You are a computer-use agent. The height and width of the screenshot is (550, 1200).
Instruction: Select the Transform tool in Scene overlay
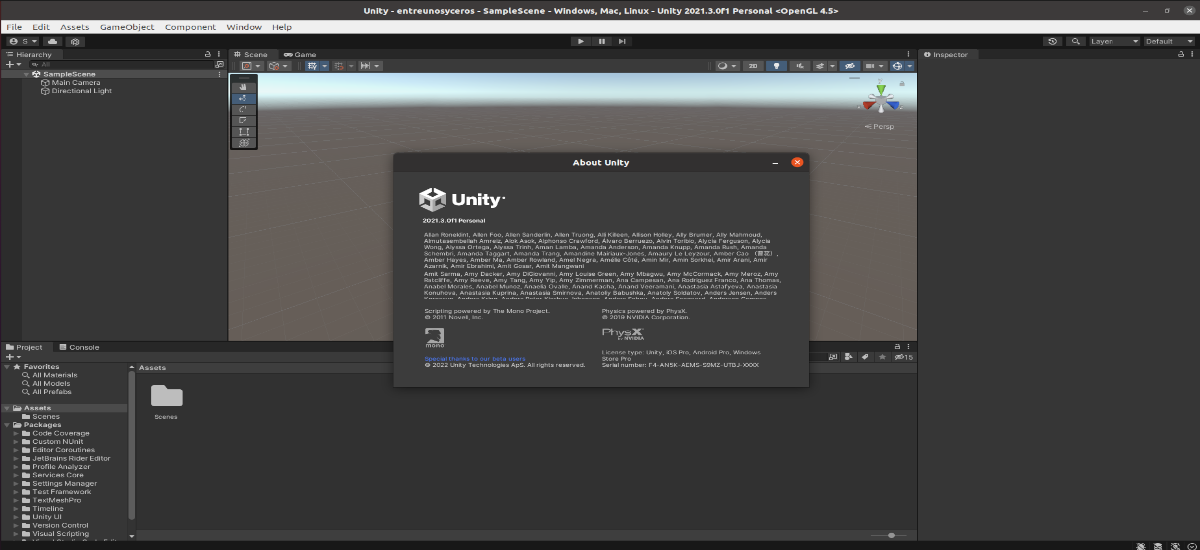tap(244, 142)
